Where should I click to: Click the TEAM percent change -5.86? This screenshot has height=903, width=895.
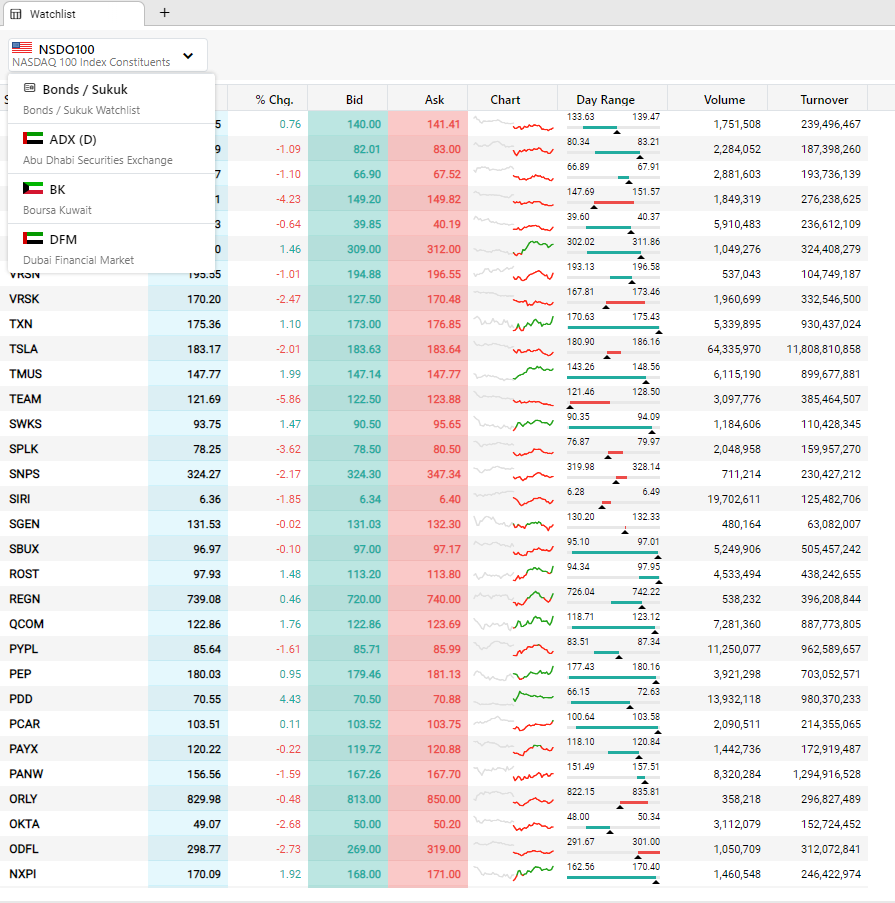coord(289,399)
